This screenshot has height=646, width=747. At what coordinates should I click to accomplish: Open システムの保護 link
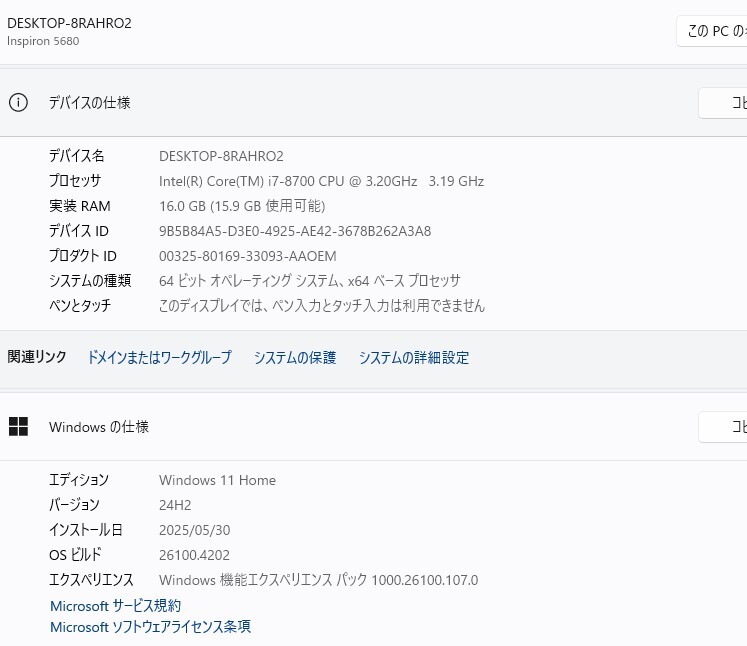coord(295,357)
